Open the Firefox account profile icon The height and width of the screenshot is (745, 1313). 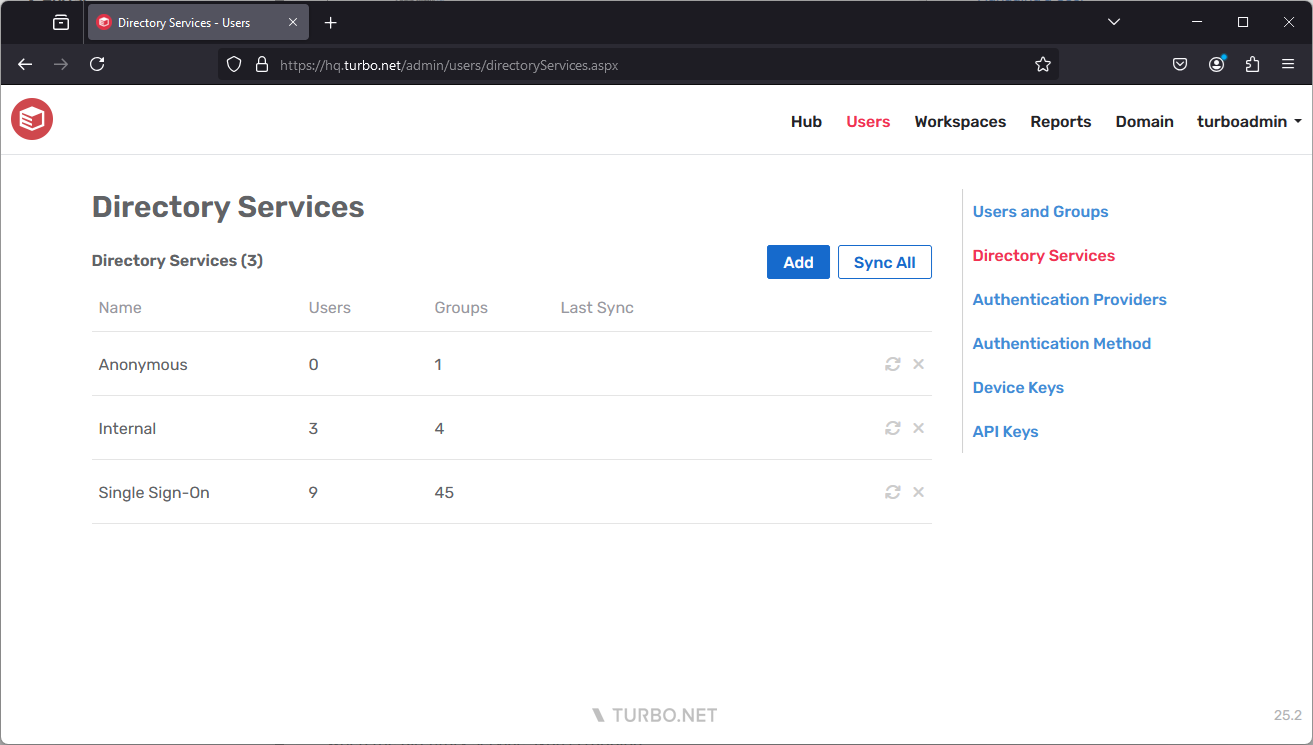(x=1216, y=63)
